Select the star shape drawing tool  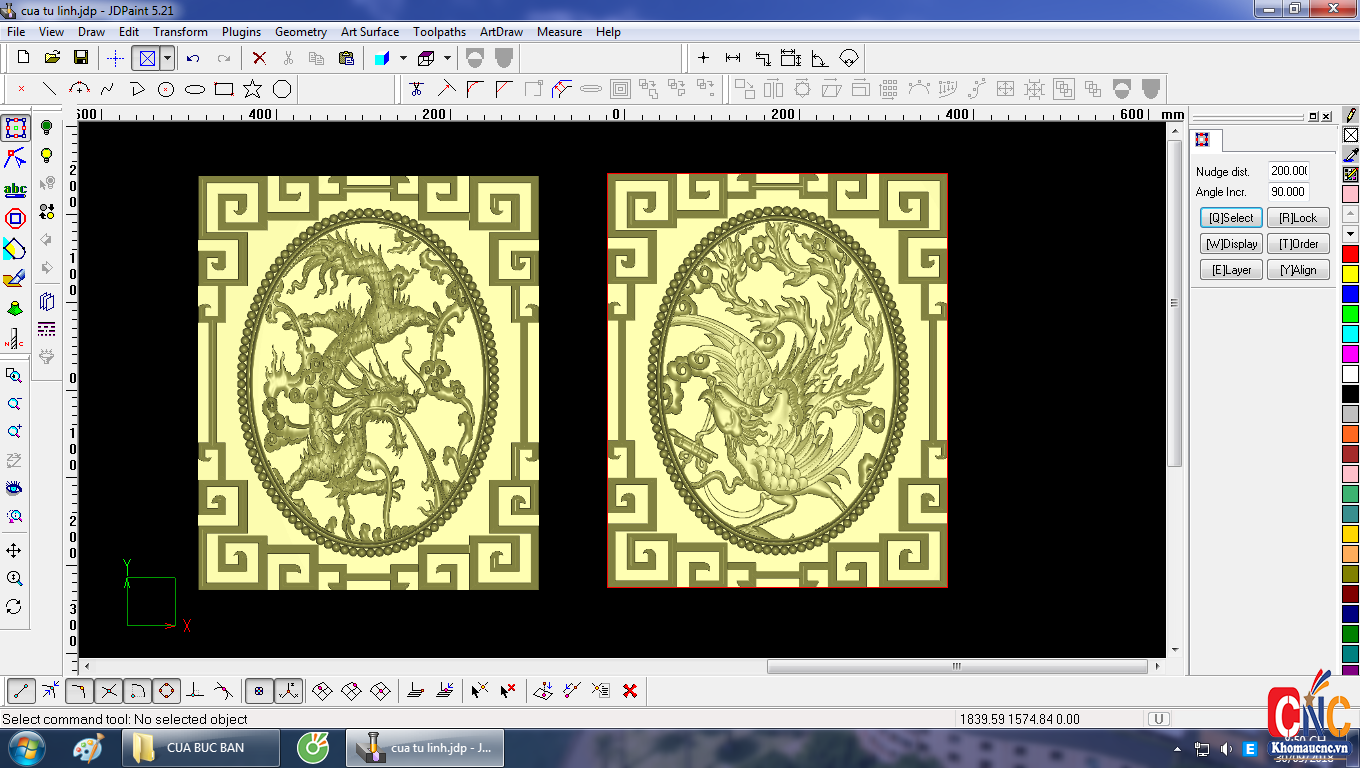click(x=253, y=89)
